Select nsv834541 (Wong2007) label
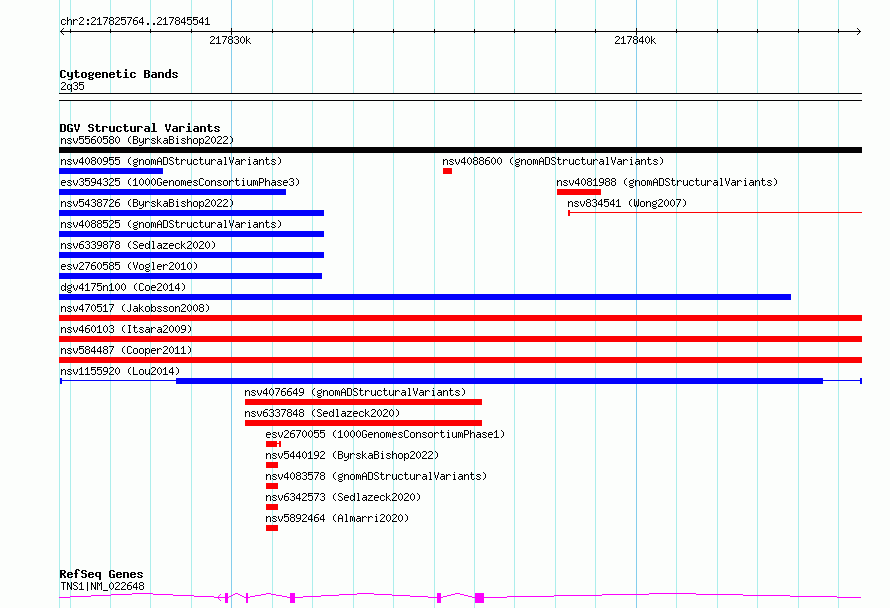Viewport: 890px width, 608px height. (627, 203)
